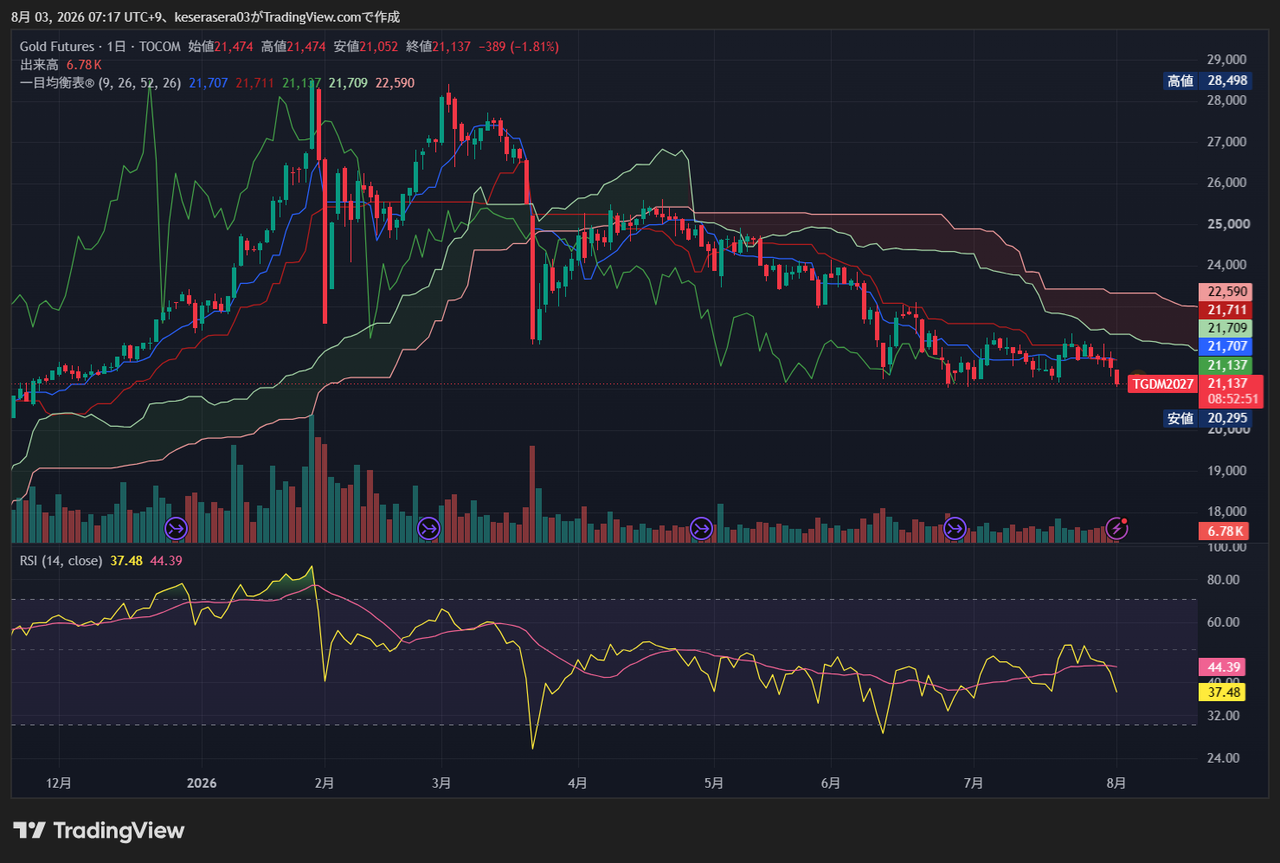Viewport: 1280px width, 863px height.
Task: Click the 4月 label on the time axis
Action: pyautogui.click(x=576, y=783)
